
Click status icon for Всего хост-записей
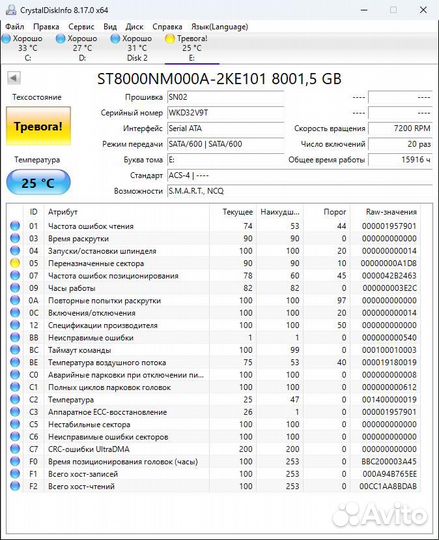pos(15,474)
